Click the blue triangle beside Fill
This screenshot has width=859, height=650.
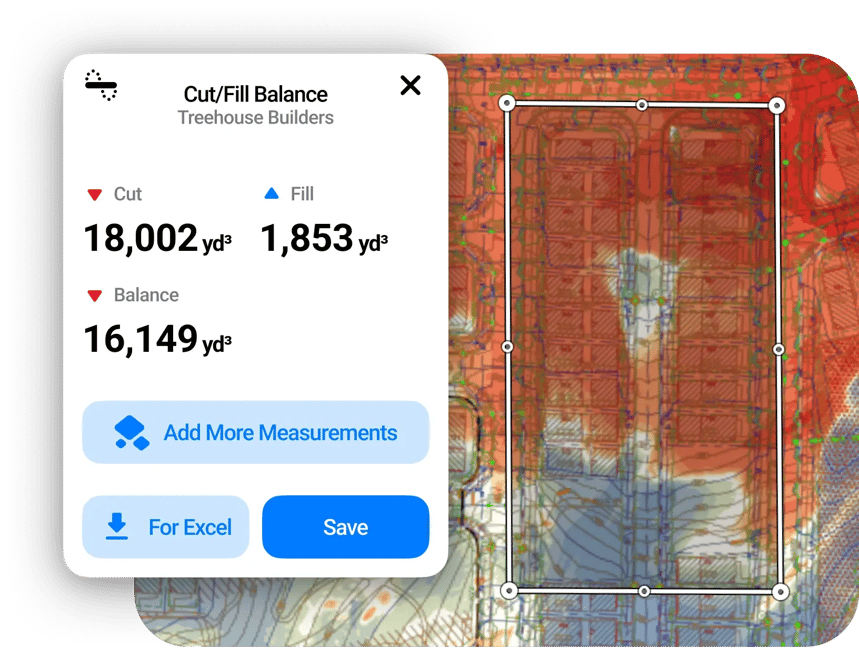(x=271, y=194)
